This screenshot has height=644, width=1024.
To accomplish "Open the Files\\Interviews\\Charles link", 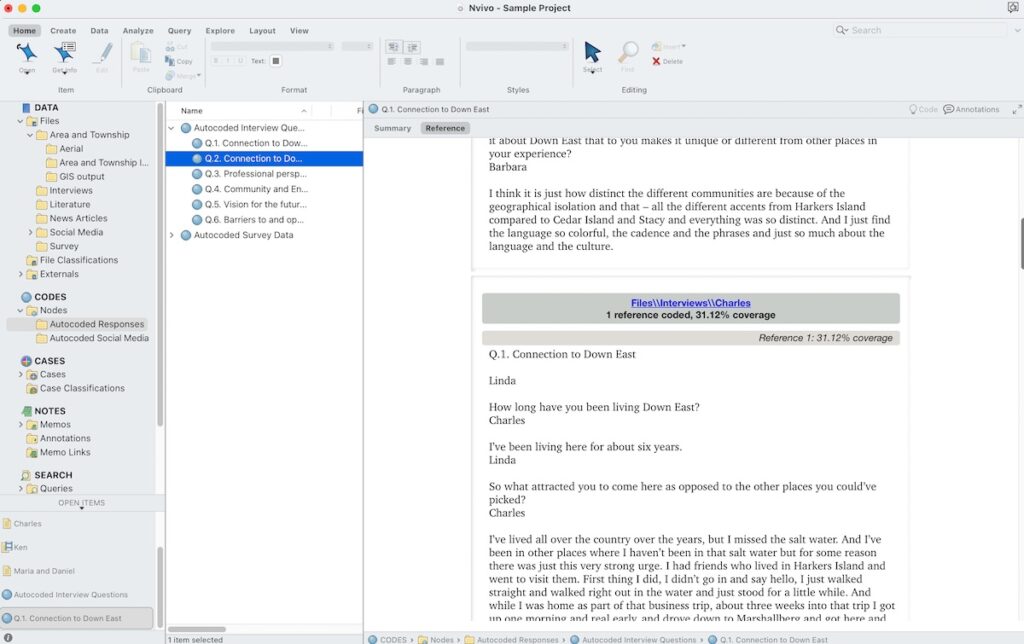I will tap(690, 303).
